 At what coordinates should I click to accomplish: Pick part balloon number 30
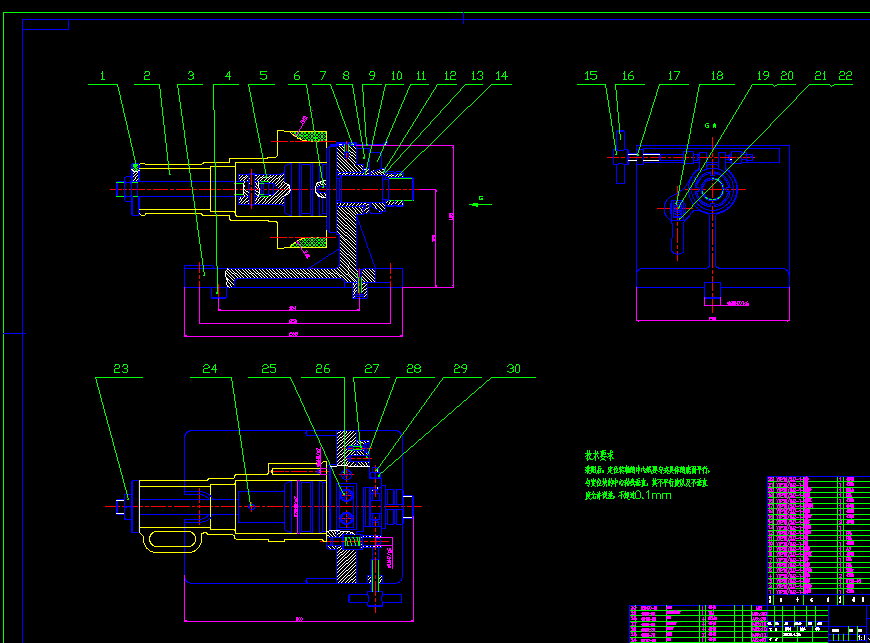(514, 369)
